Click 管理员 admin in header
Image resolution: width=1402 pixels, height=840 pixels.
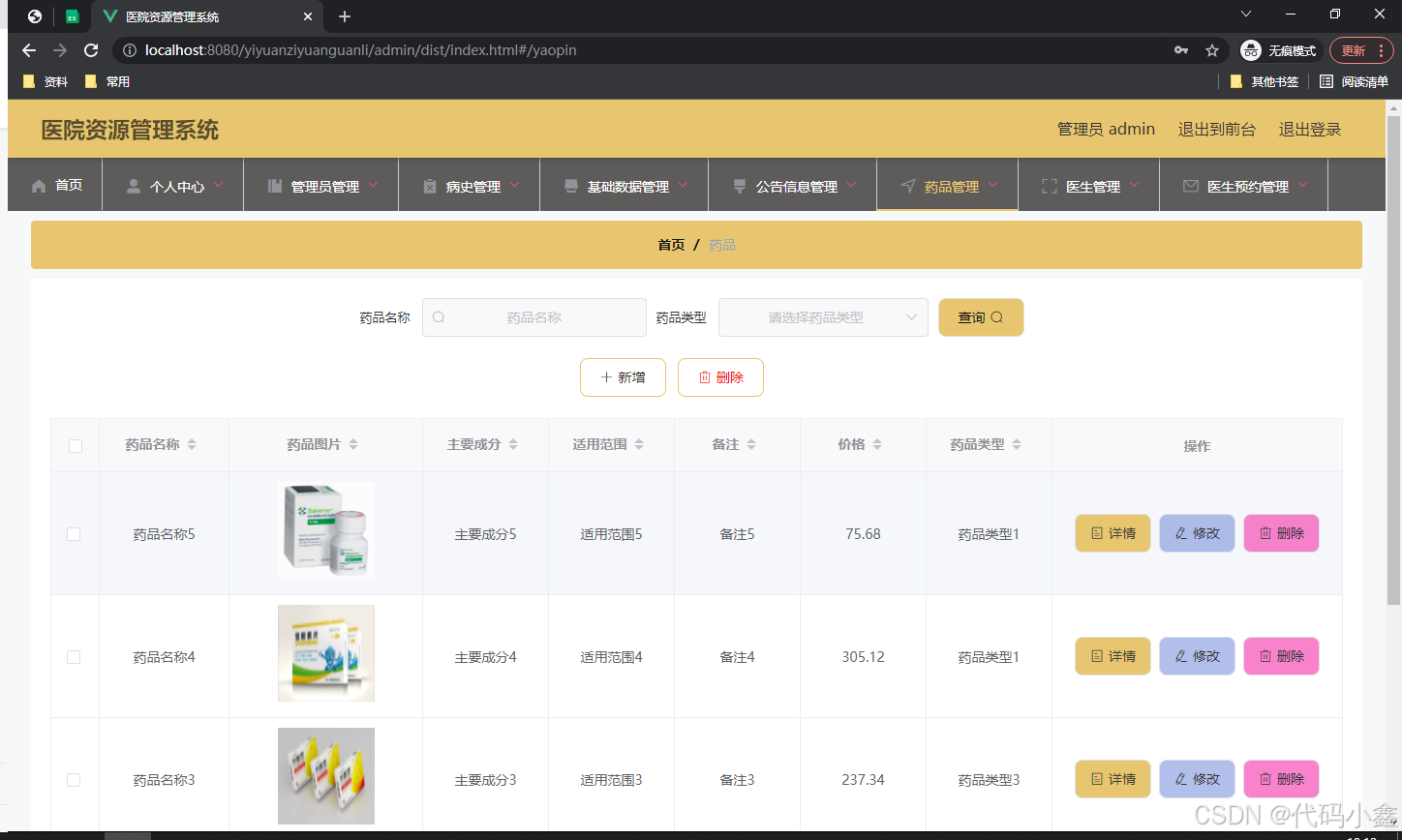point(1106,130)
